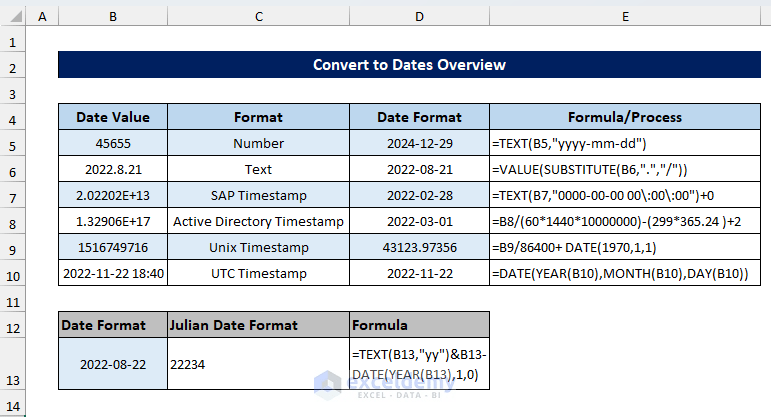This screenshot has height=417, width=771.
Task: Select the cell containing 2.02202E+13
Action: 113,195
